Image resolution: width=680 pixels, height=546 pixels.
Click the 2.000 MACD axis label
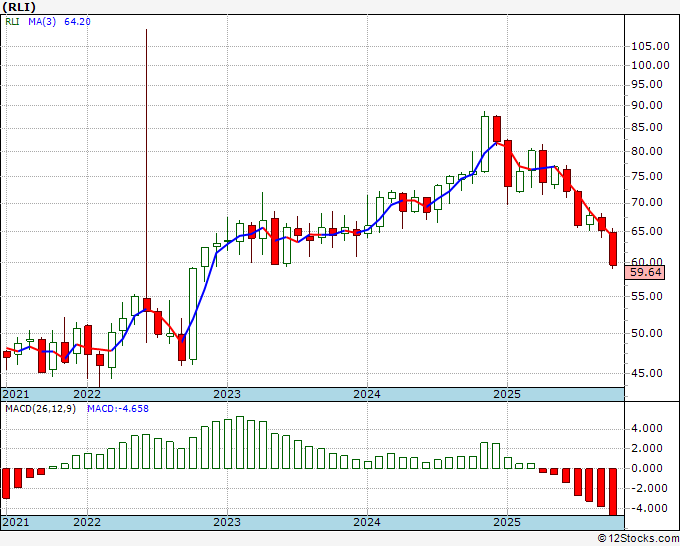coord(647,448)
